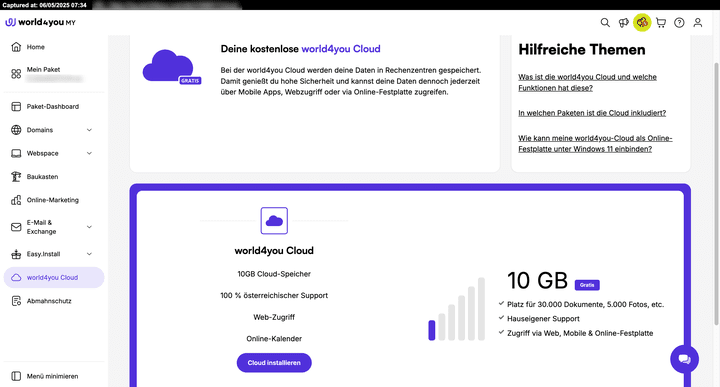720x387 pixels.
Task: Click the framed cloud icon above world4you Cloud
Action: click(274, 221)
